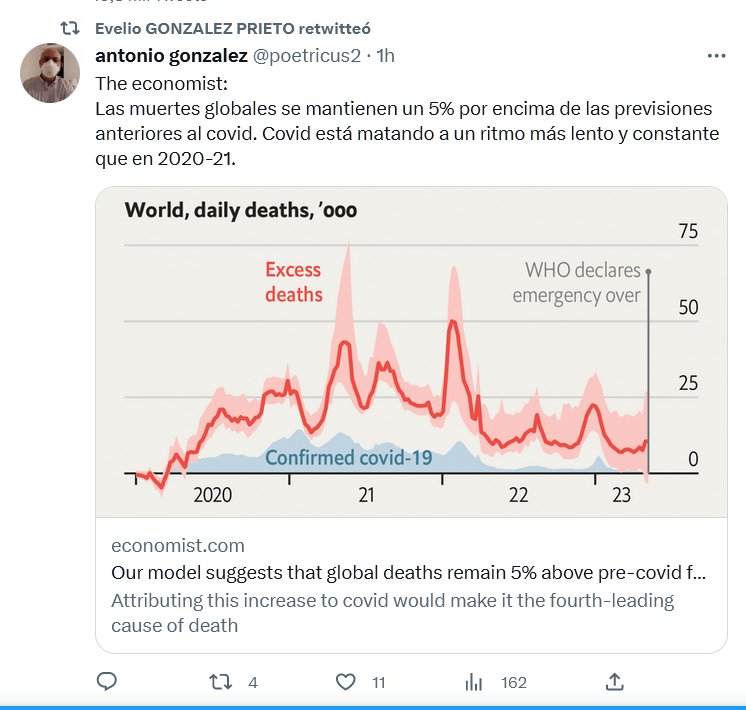Image resolution: width=746 pixels, height=710 pixels.
Task: Open tweet analytics bar chart icon
Action: coord(473,682)
